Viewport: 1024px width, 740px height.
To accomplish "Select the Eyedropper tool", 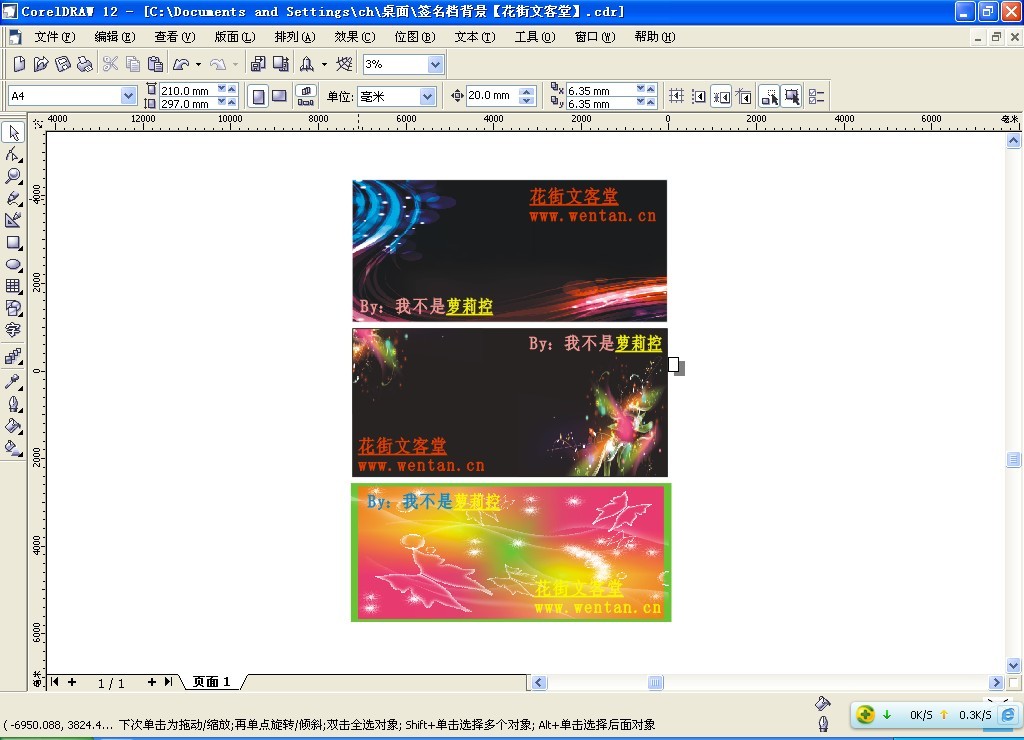I will point(14,382).
